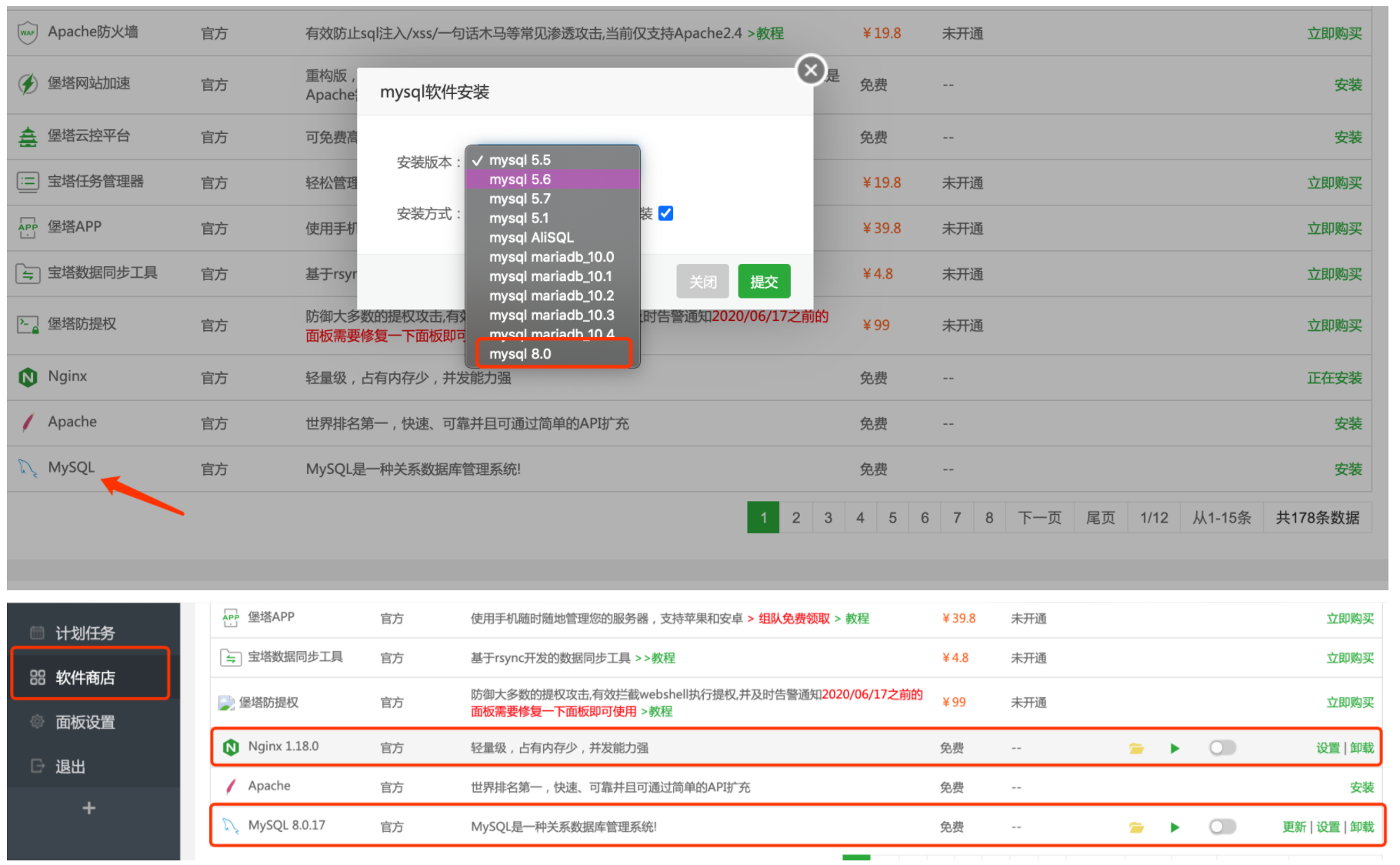Open the Nginx 1.18.0 folder icon
The width and height of the screenshot is (1400, 865).
coord(1136,748)
